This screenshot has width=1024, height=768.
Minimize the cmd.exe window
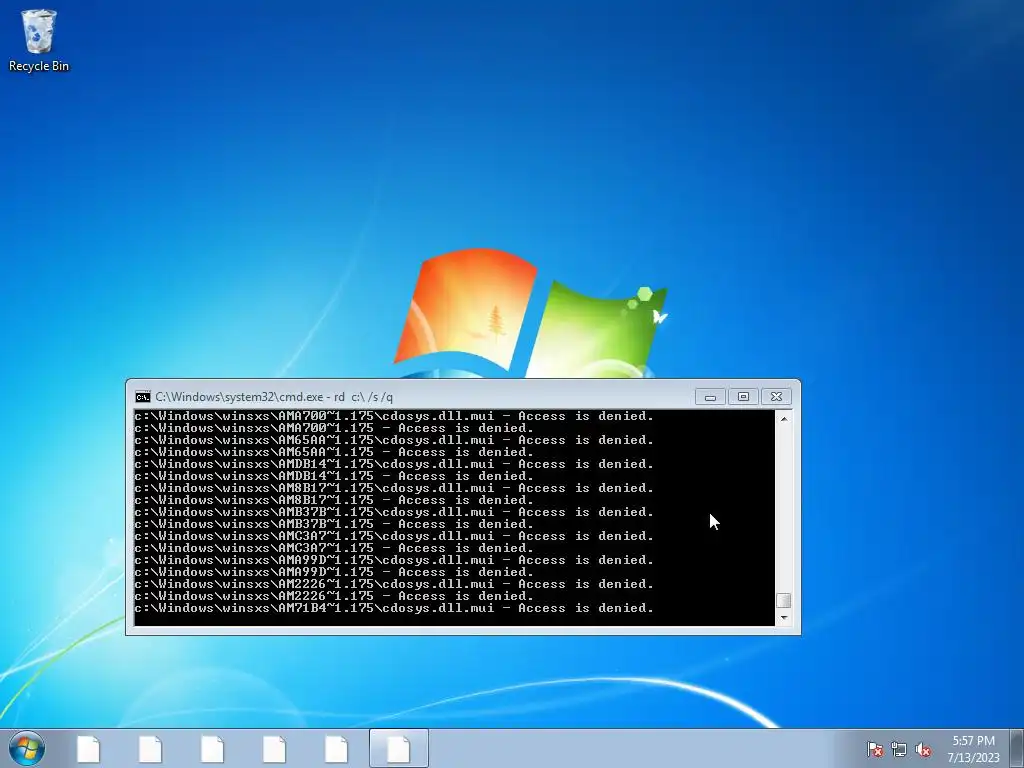(x=710, y=396)
